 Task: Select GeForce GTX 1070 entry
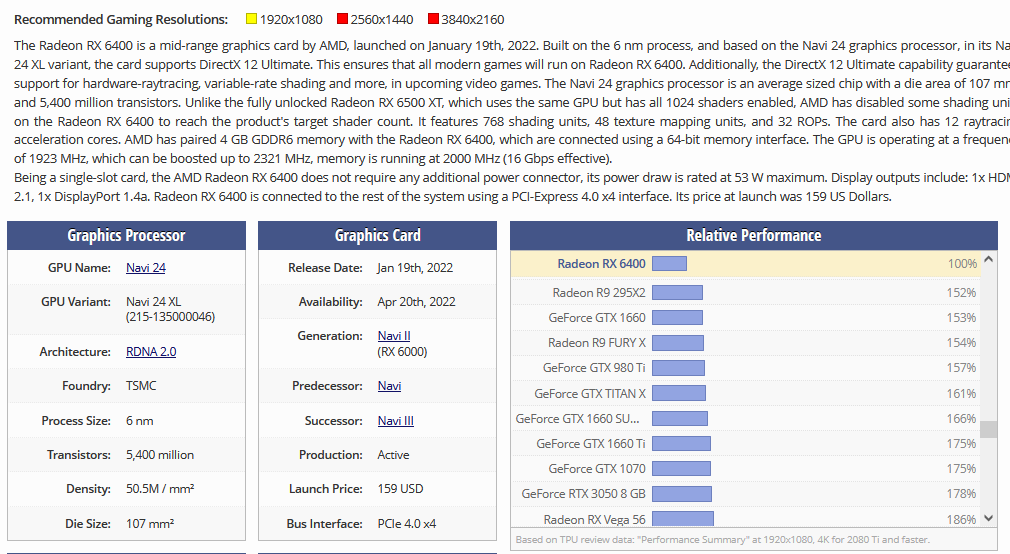(x=745, y=468)
